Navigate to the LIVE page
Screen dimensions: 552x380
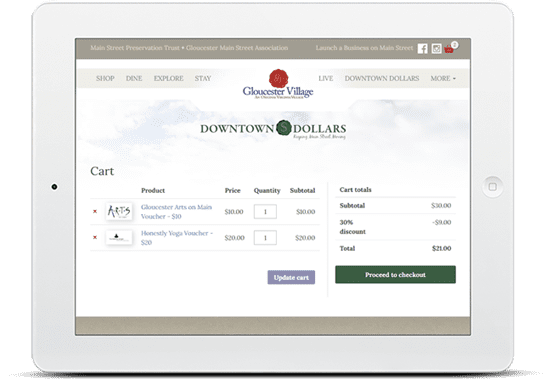click(x=326, y=78)
